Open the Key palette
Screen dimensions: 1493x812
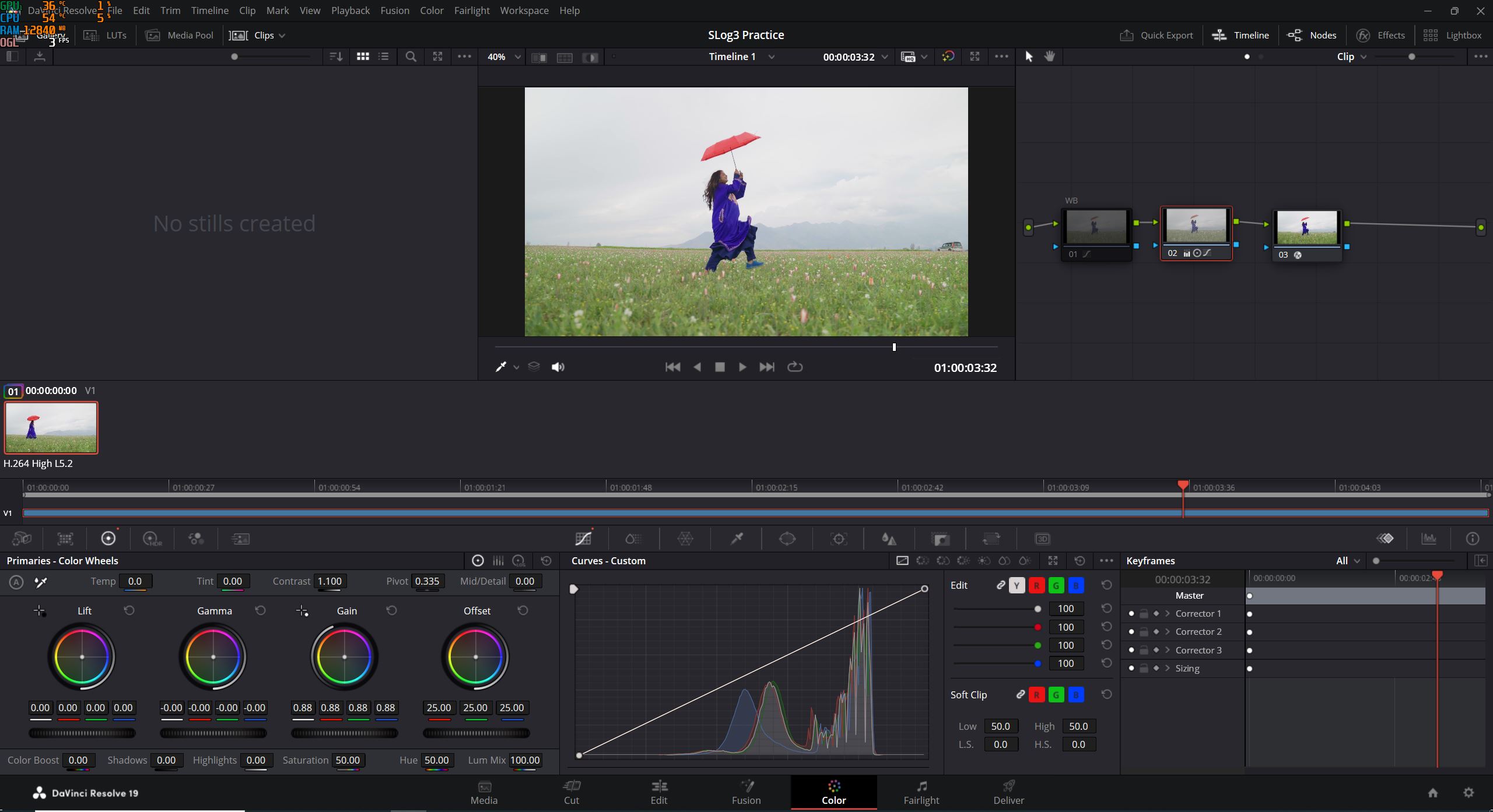coord(941,539)
